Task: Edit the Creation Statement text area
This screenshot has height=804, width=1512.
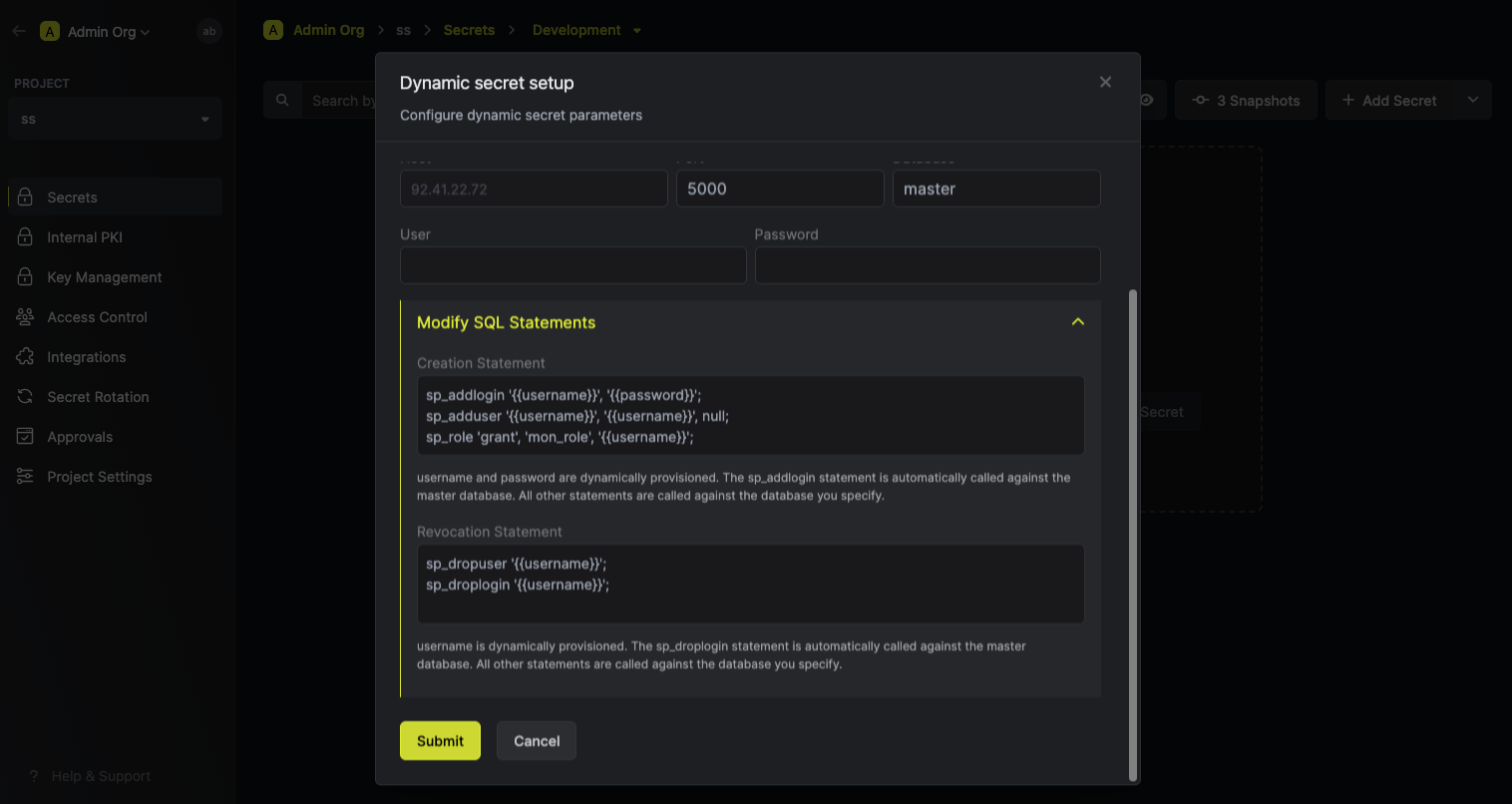Action: 750,416
